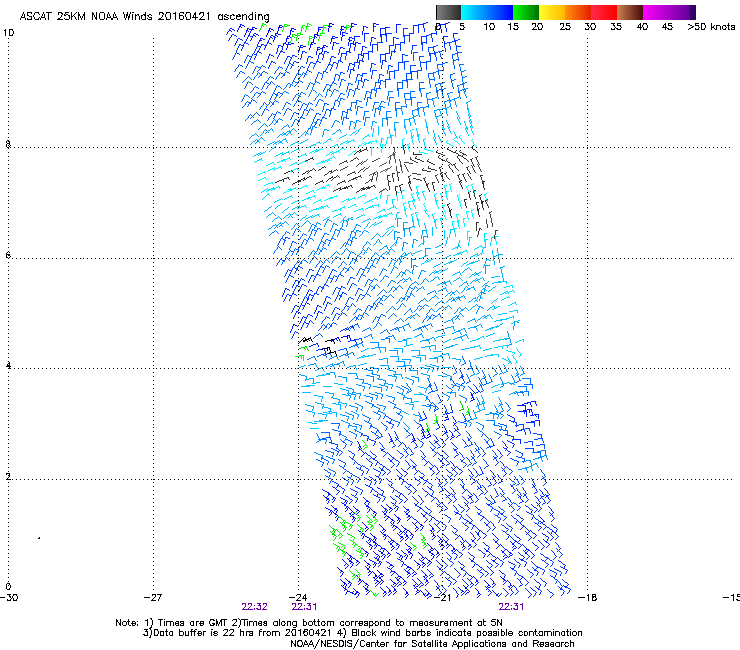The image size is (740, 650).
Task: Click the latitude axis label '2'
Action: [x=8, y=476]
